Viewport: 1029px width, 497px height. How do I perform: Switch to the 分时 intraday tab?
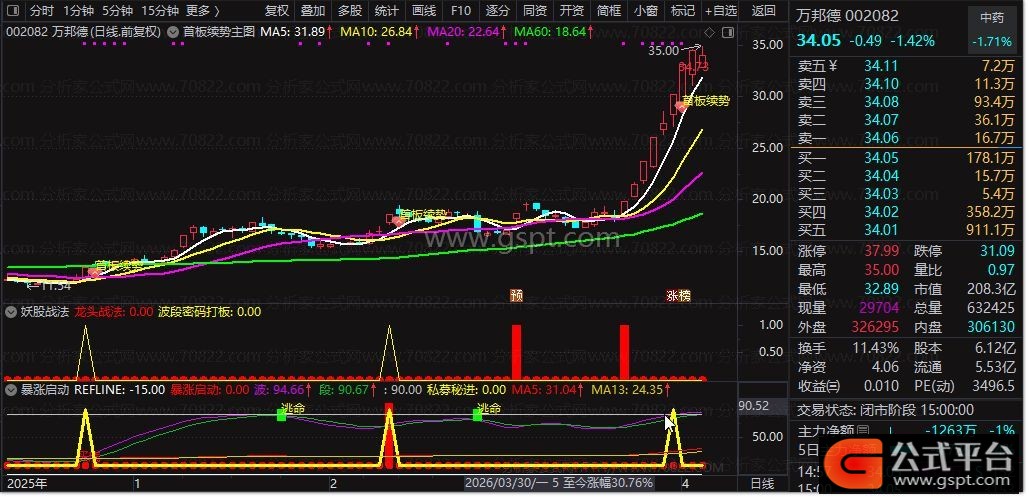point(41,11)
